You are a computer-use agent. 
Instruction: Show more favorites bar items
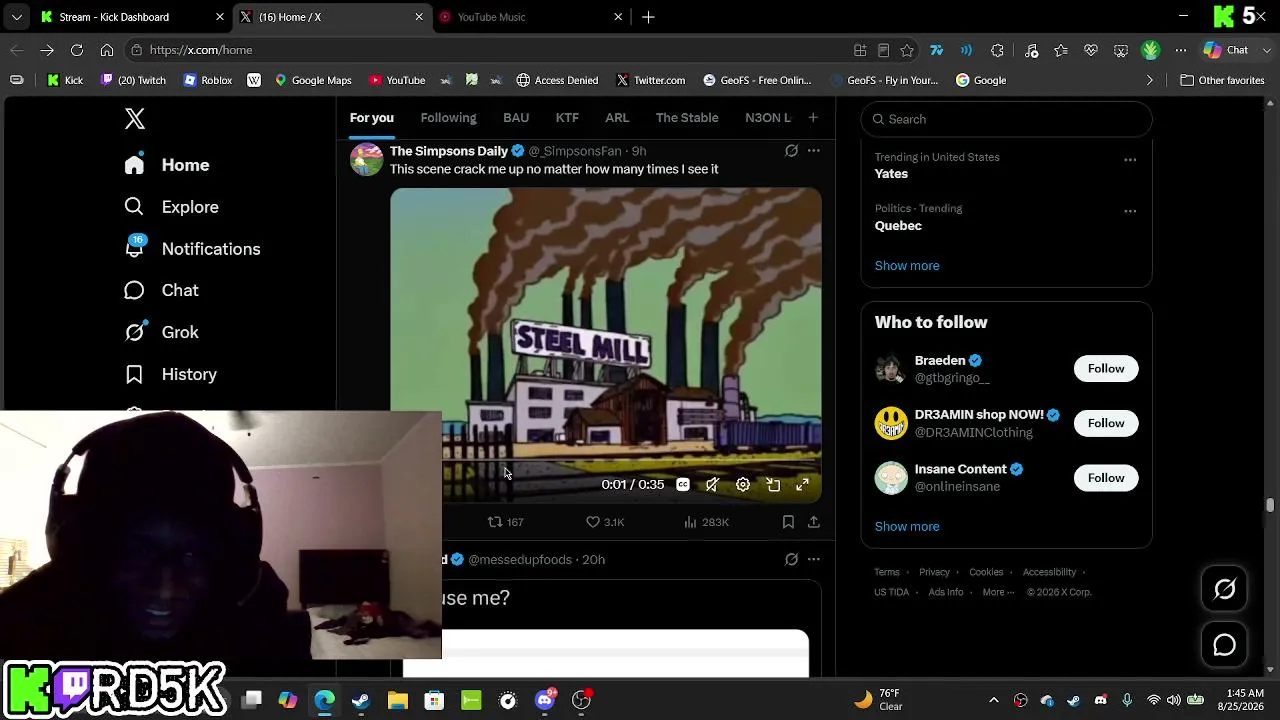pyautogui.click(x=1149, y=80)
